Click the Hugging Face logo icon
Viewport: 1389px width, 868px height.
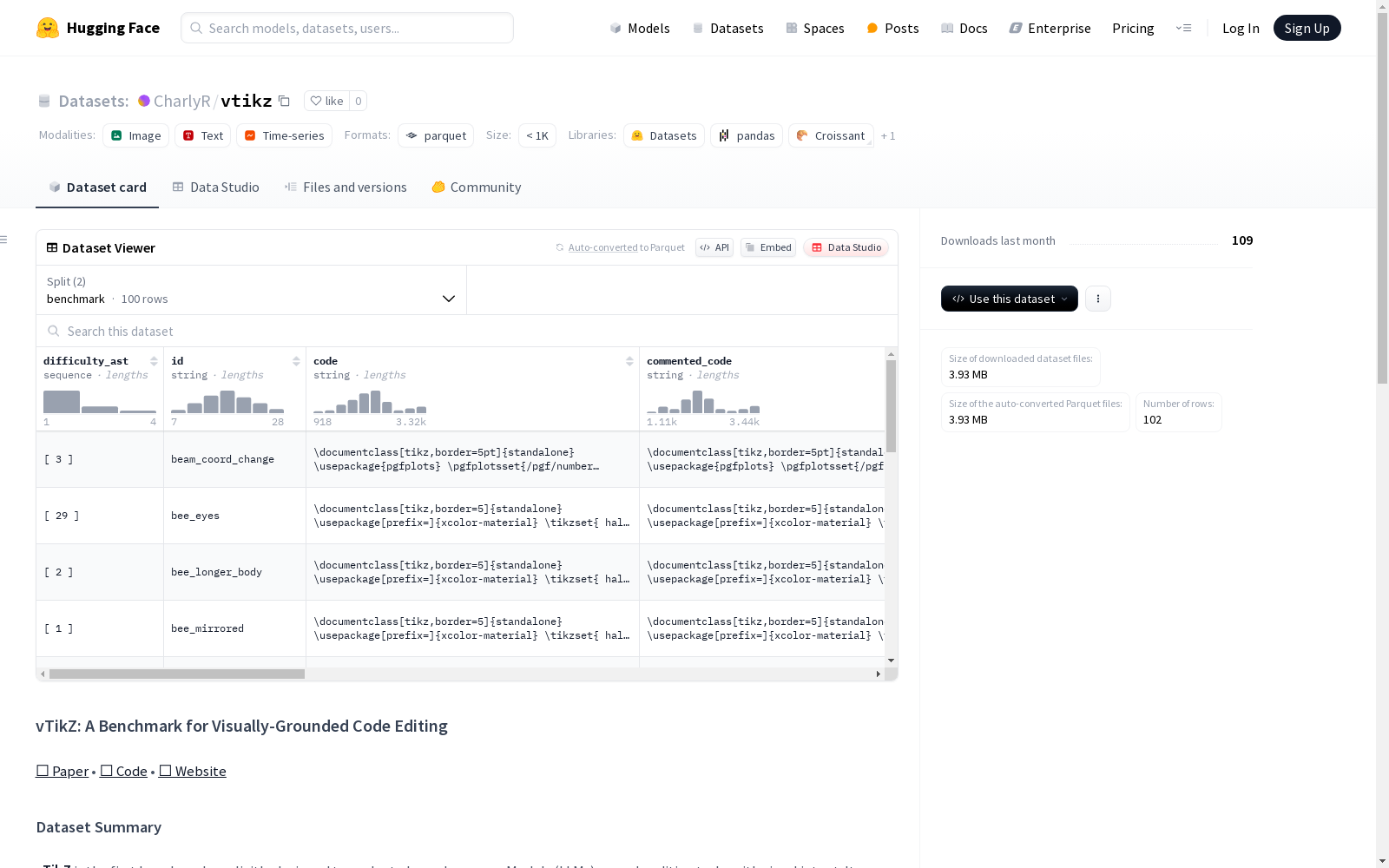click(x=48, y=28)
